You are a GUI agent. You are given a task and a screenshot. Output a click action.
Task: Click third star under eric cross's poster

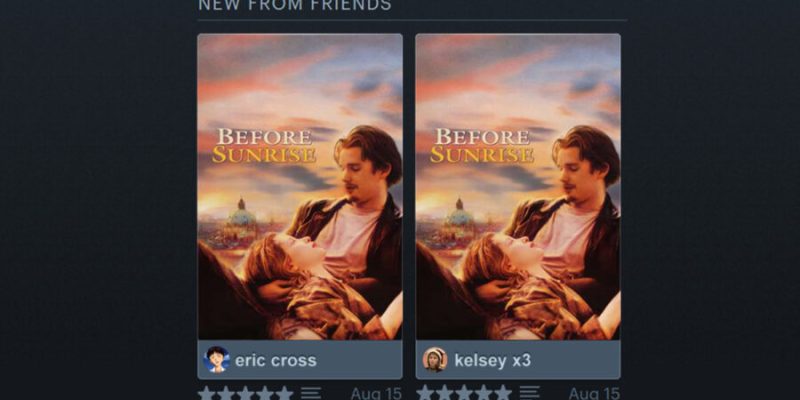[246, 393]
